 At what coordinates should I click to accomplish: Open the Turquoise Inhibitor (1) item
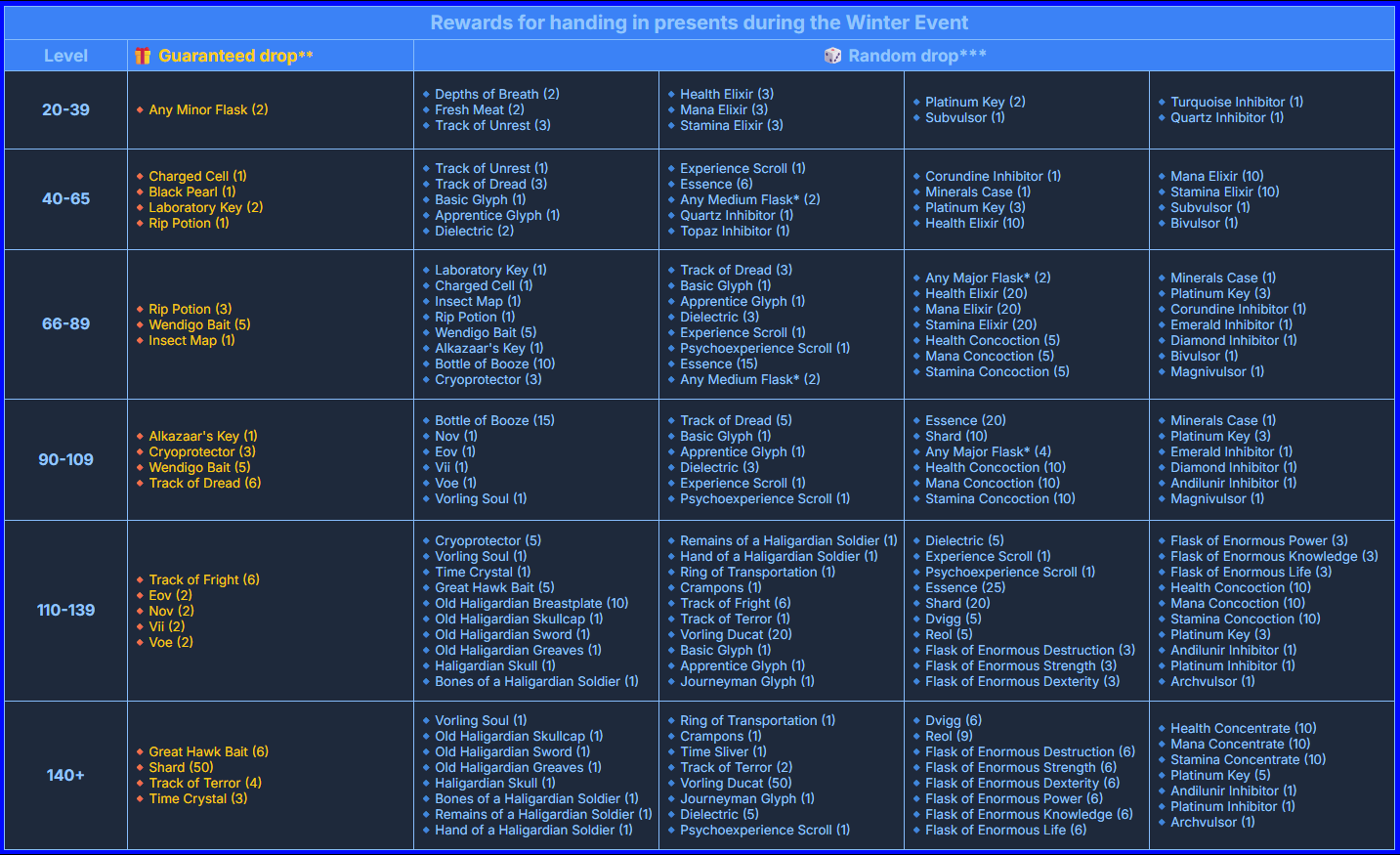click(1236, 102)
